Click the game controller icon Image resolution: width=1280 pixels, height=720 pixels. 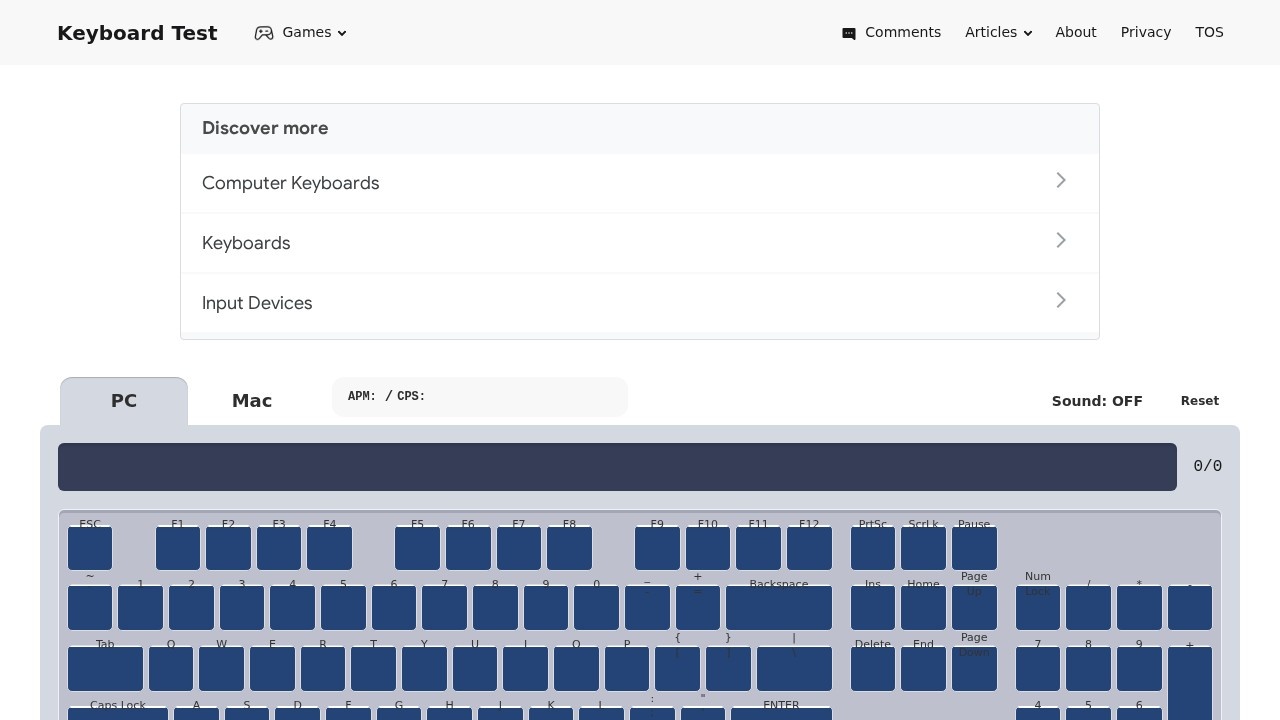click(x=264, y=33)
